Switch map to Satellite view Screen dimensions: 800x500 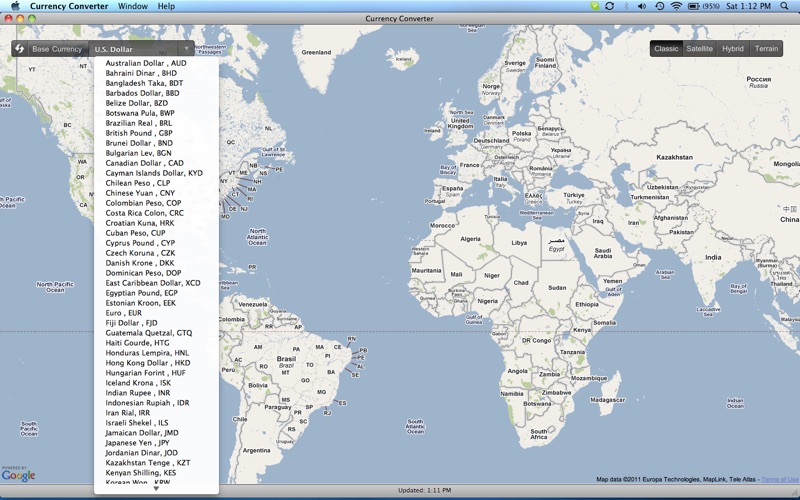(x=699, y=49)
